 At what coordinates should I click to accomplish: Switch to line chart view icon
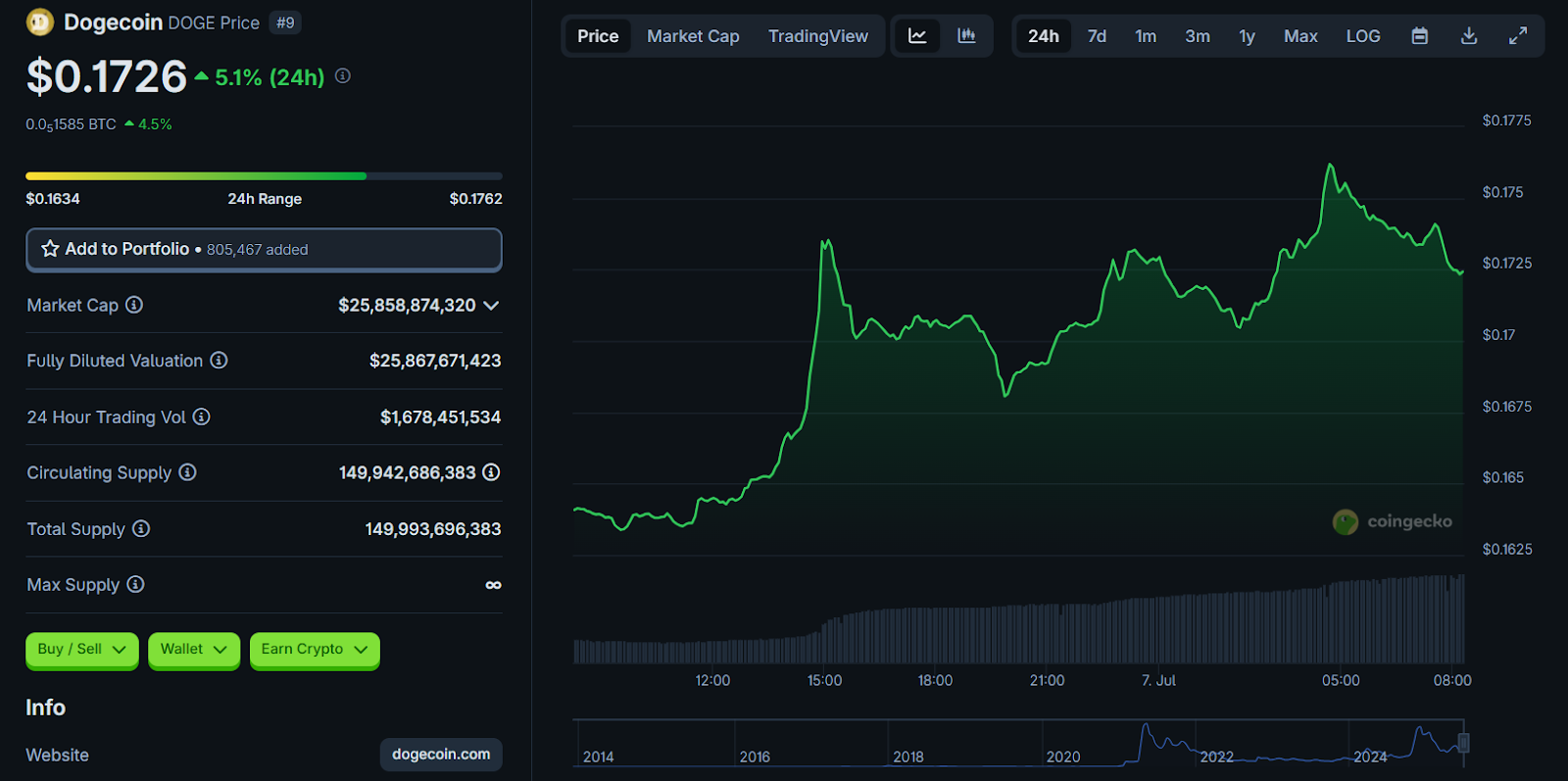(917, 36)
